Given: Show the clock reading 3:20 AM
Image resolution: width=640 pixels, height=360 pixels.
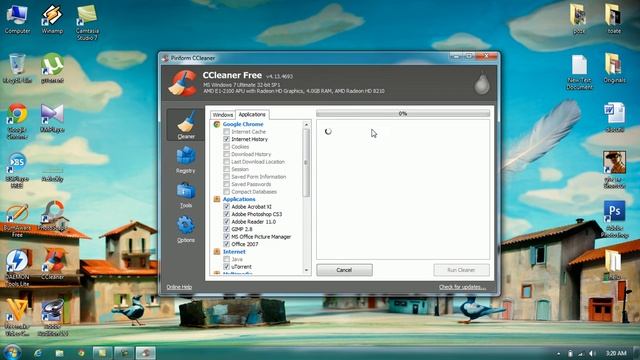Looking at the screenshot, I should coord(616,353).
